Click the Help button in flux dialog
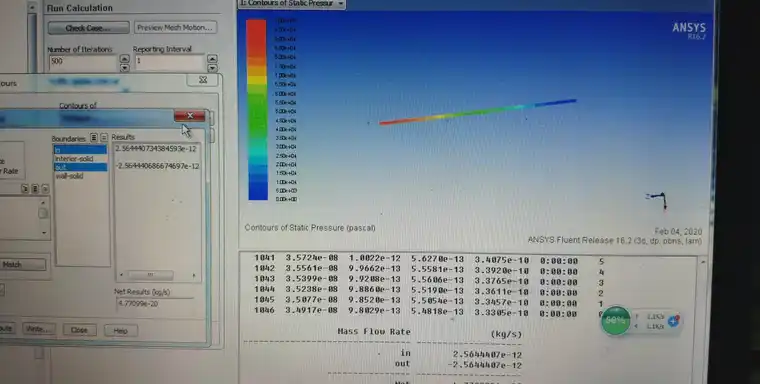The image size is (760, 384). coord(120,331)
